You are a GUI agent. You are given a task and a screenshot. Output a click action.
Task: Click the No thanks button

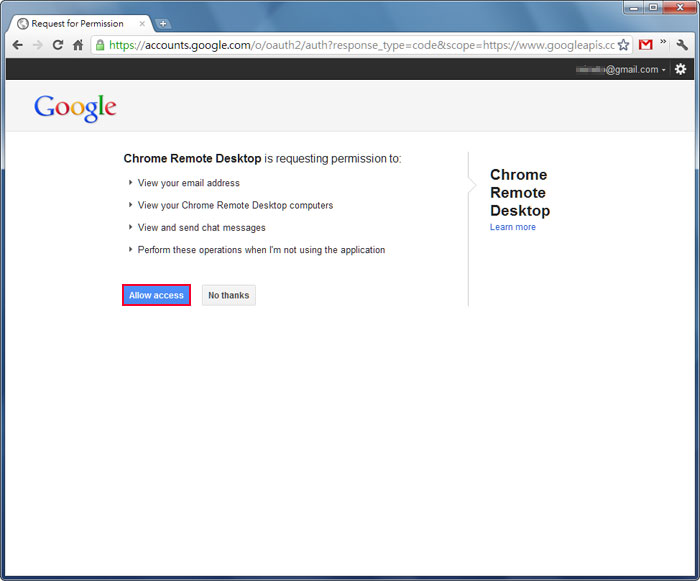pos(229,295)
